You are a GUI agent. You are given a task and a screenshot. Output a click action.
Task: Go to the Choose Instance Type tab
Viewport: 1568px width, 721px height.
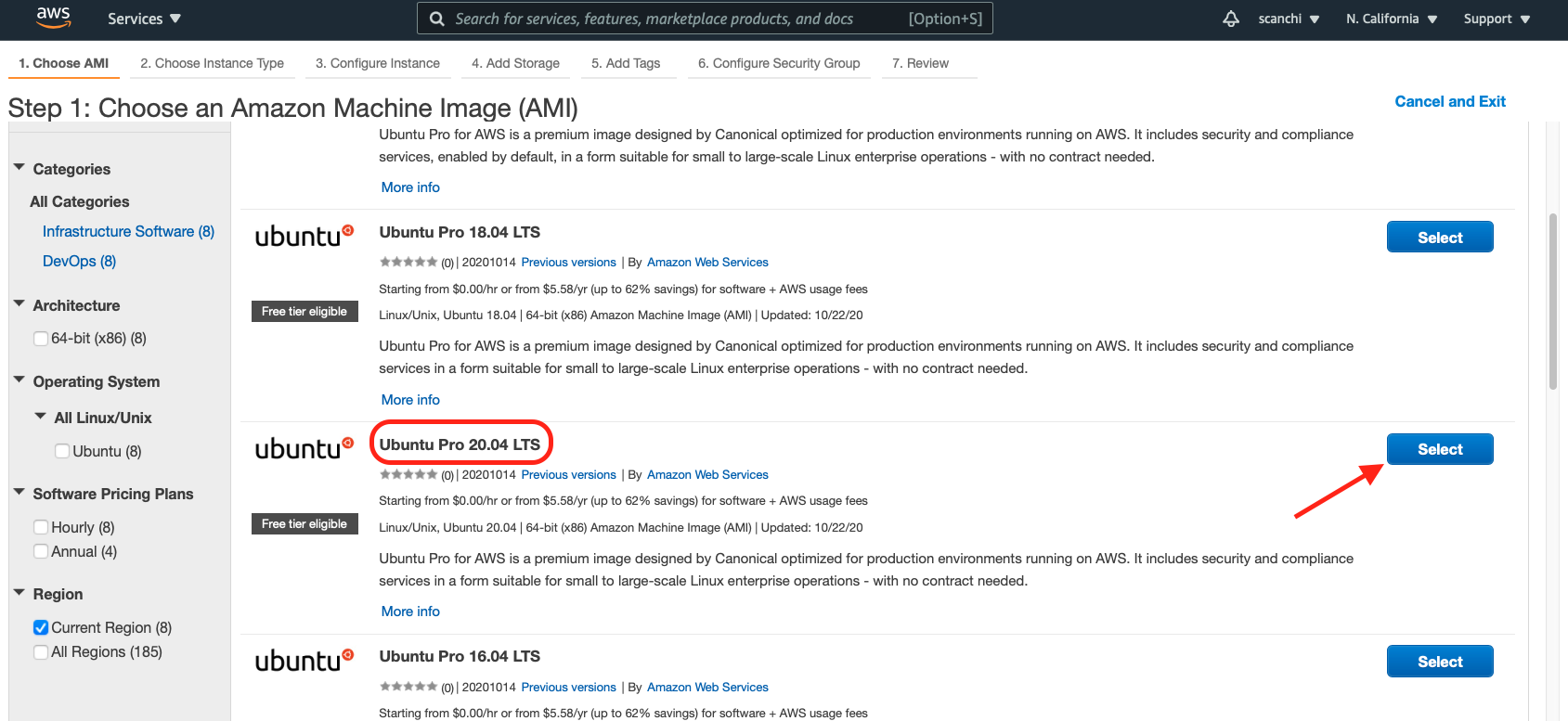click(x=213, y=63)
